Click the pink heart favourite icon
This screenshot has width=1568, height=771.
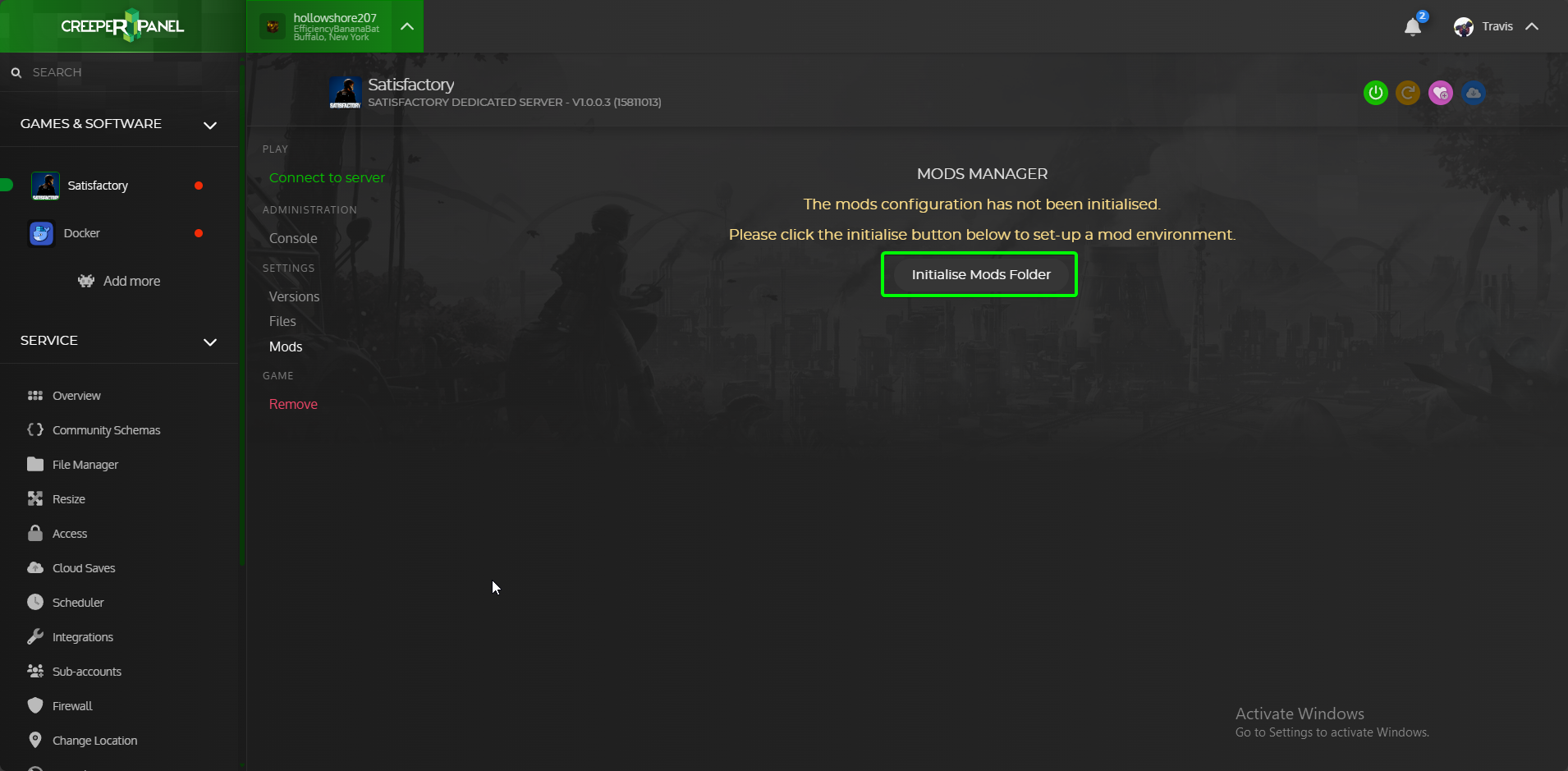(x=1441, y=93)
